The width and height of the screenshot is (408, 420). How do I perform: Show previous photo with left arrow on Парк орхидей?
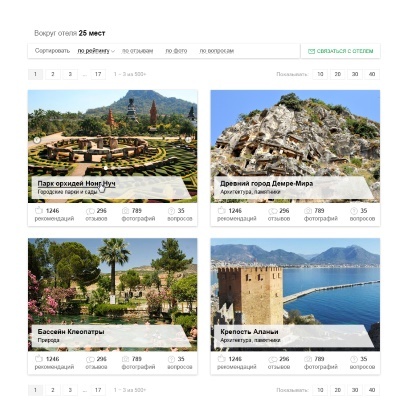(x=37, y=140)
